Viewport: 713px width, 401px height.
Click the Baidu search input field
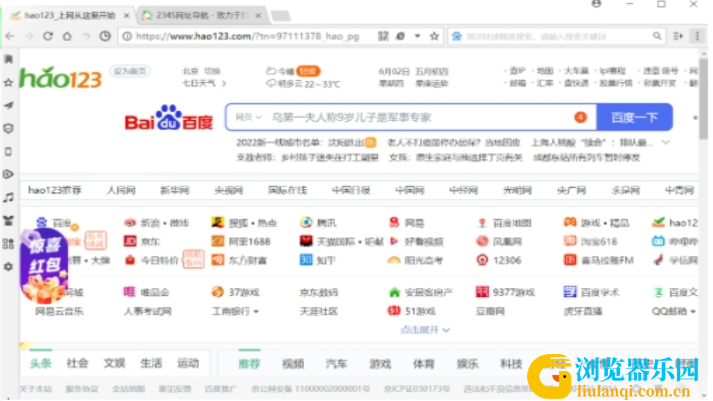point(411,117)
